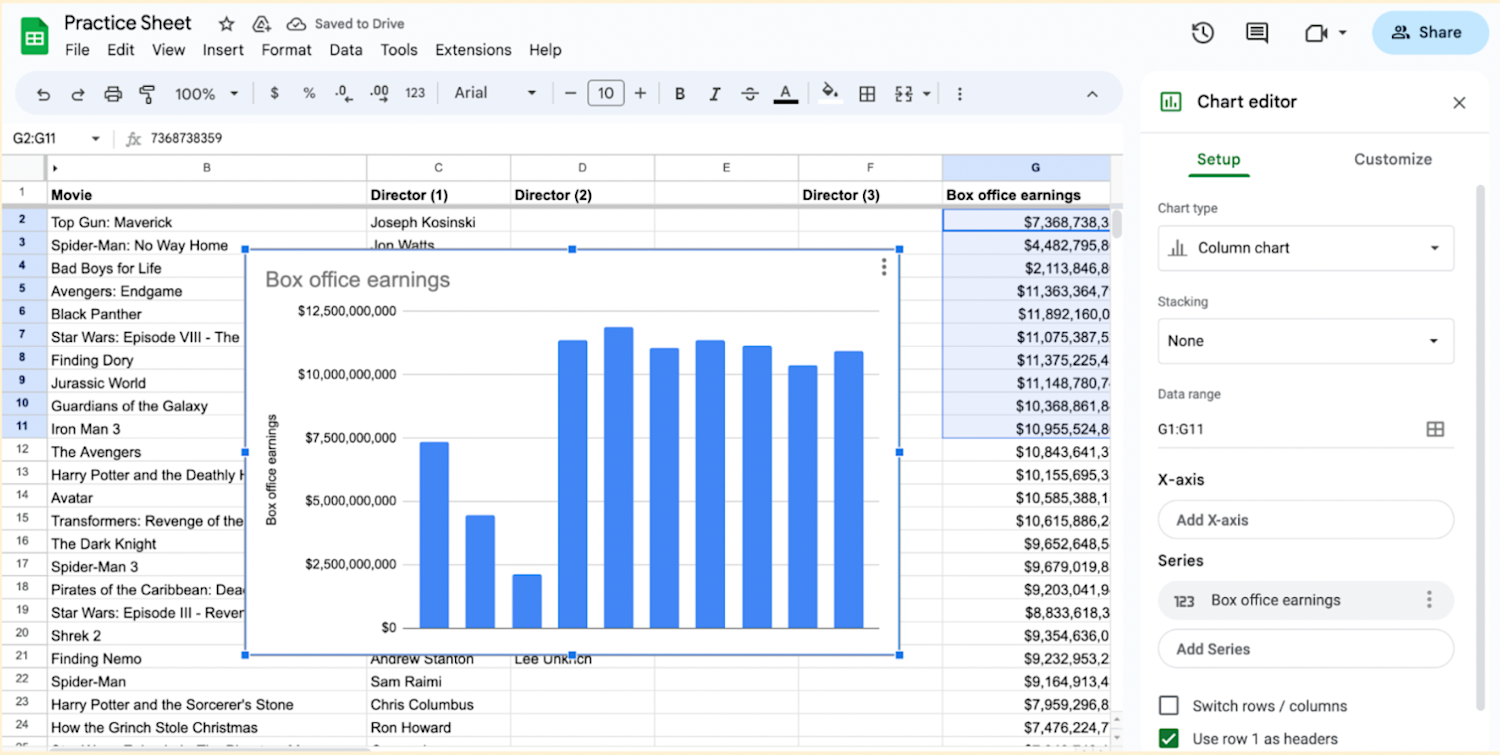Format as currency dollar icon

point(275,93)
